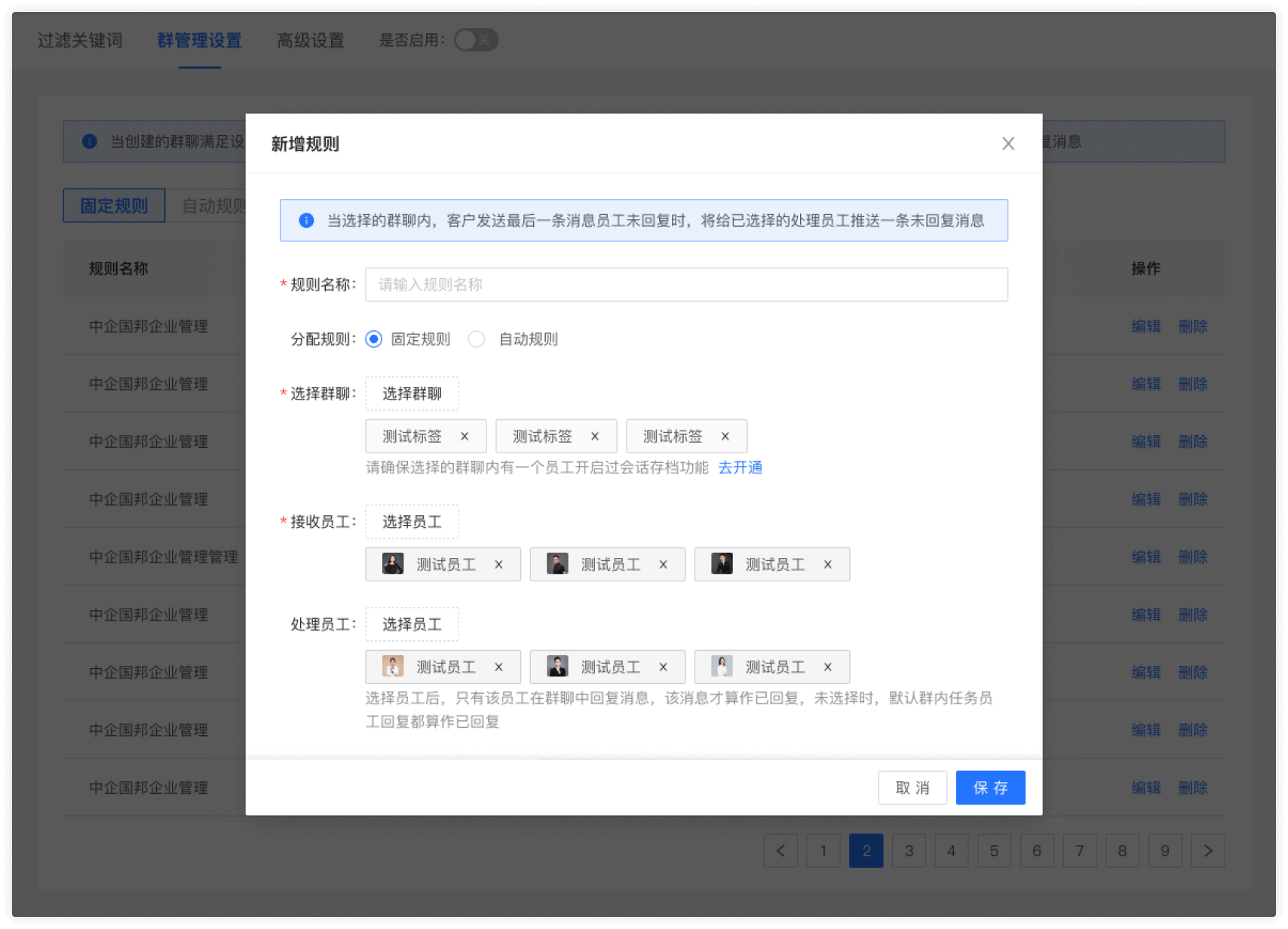Screen dimensions: 1288x929
Task: Open the 选择员工 picker for 接收员工
Action: 412,521
